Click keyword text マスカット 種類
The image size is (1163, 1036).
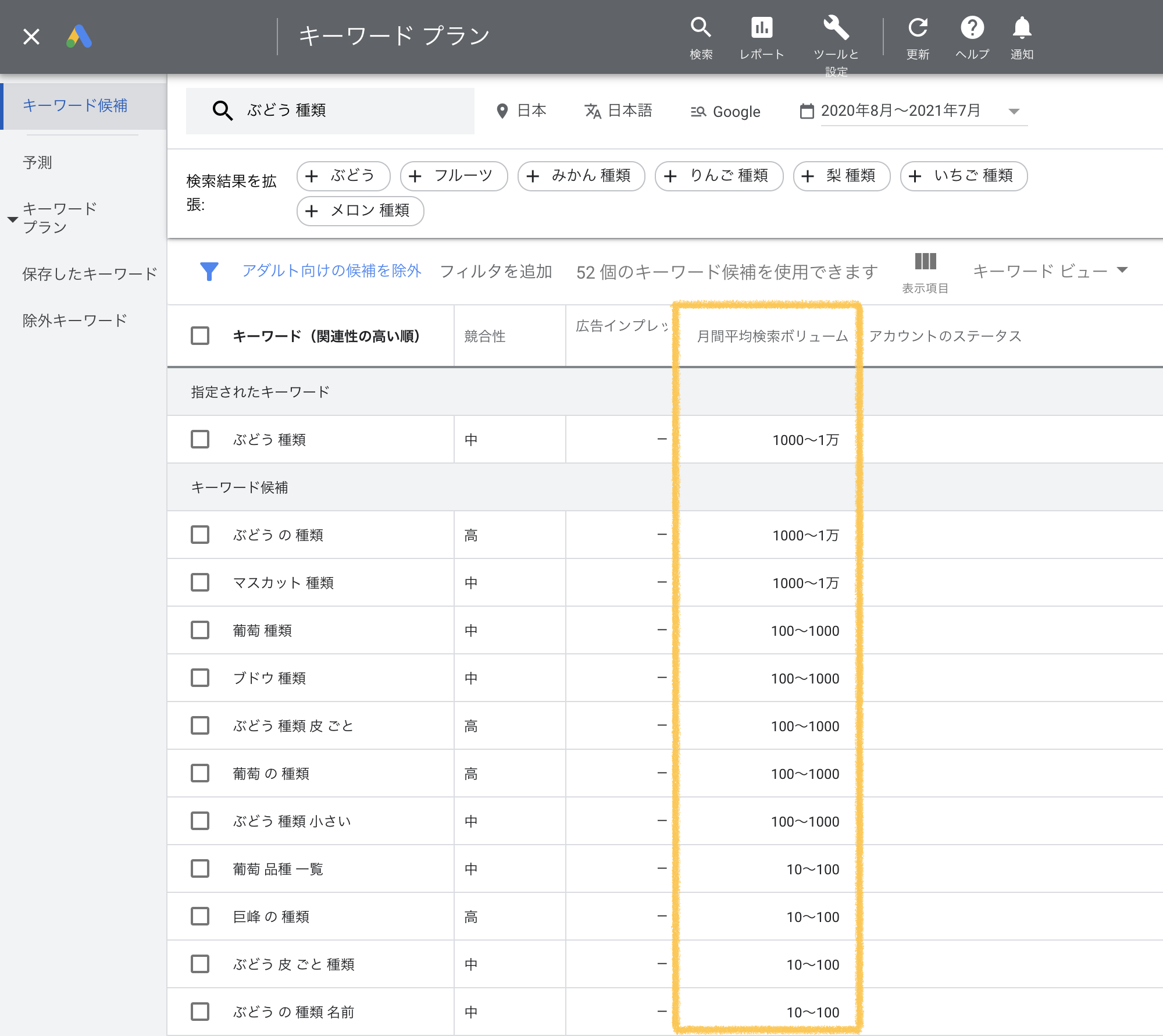point(283,583)
